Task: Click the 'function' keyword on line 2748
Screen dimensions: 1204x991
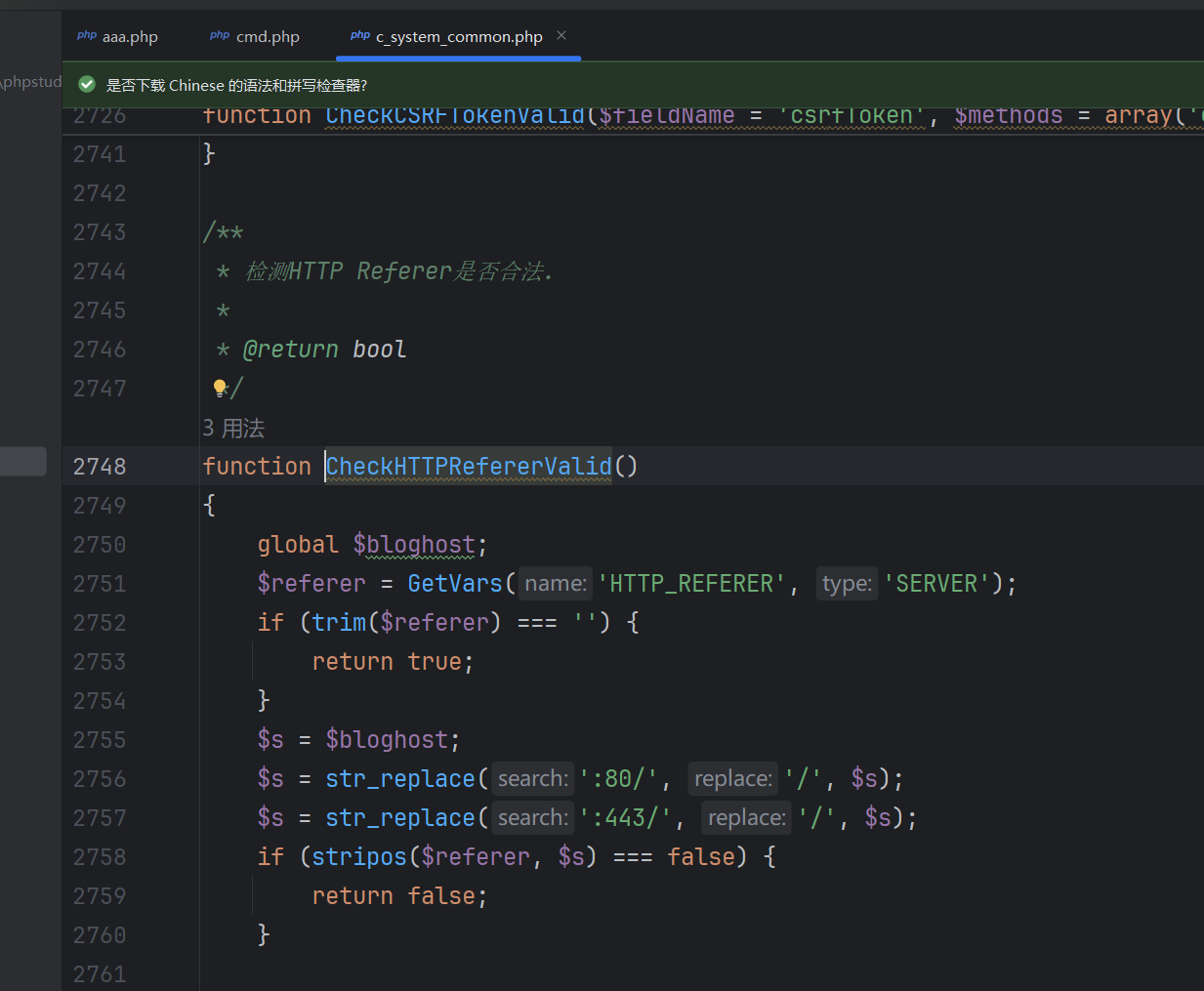Action: (257, 466)
